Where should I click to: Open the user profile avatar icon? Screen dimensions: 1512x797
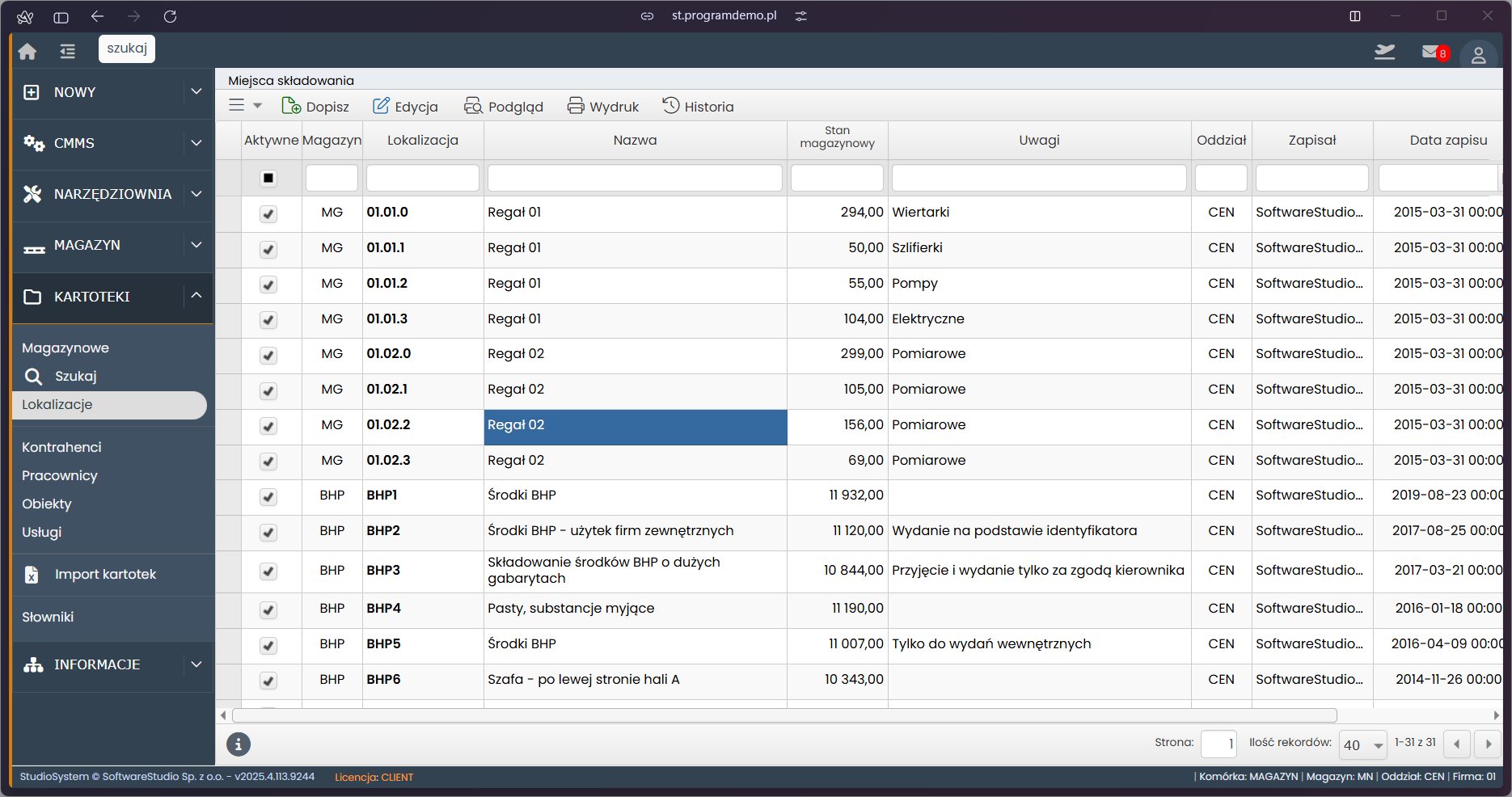pos(1478,55)
